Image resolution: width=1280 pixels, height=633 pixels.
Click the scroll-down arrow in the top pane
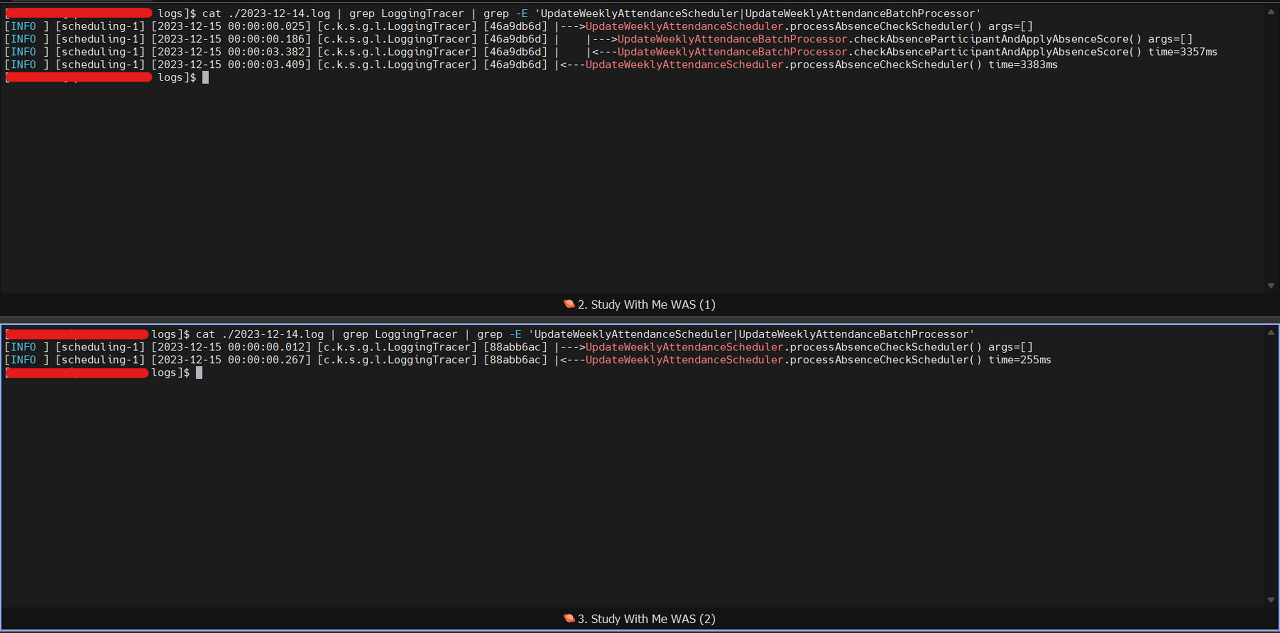[x=1272, y=286]
